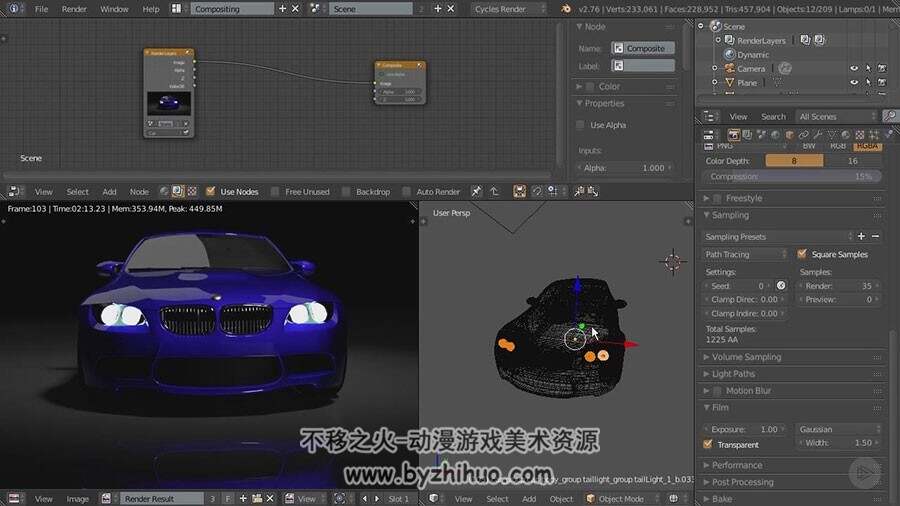
Task: Add a new scene with plus button
Action: tap(437, 9)
